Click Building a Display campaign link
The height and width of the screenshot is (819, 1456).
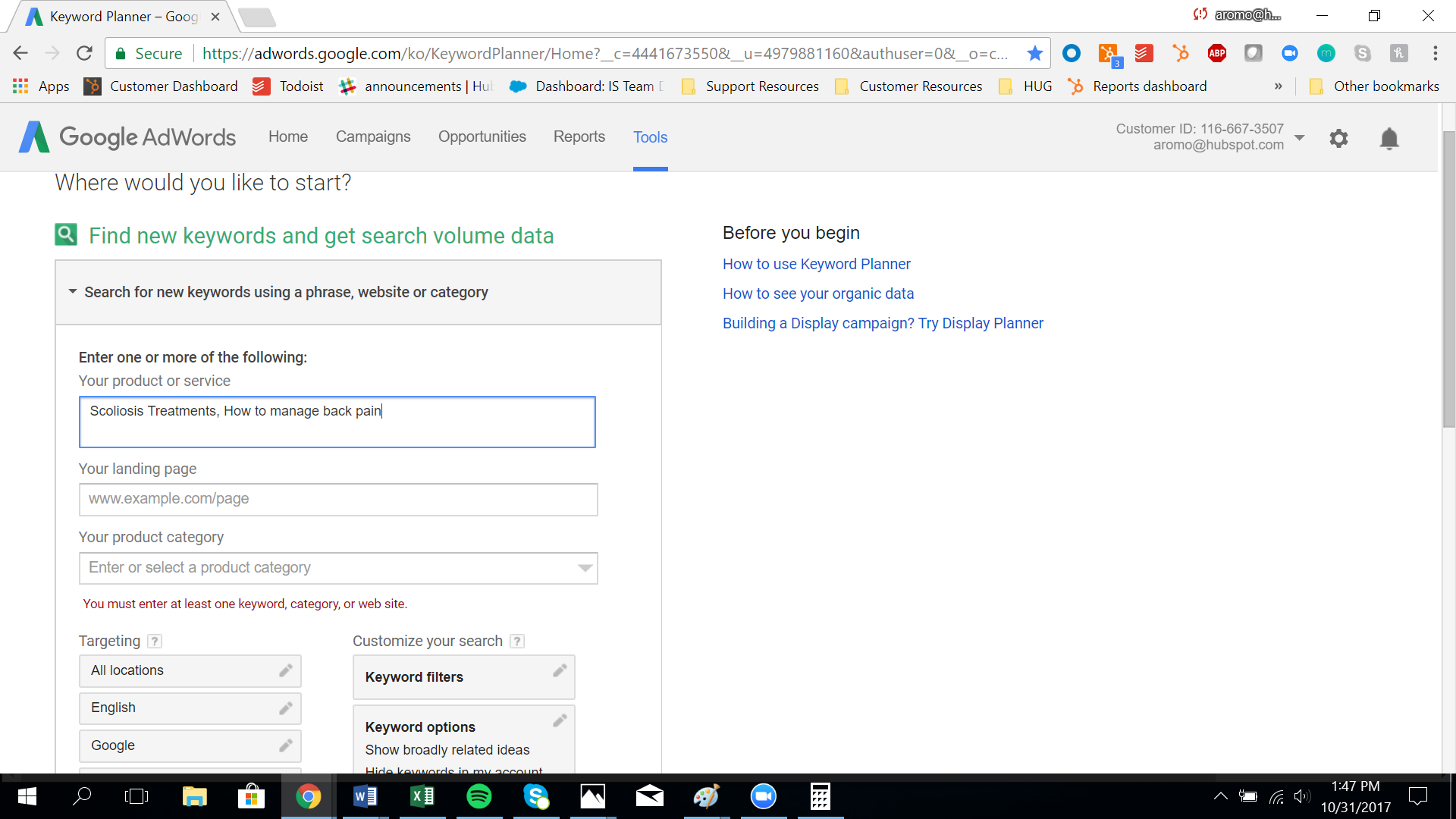click(882, 322)
